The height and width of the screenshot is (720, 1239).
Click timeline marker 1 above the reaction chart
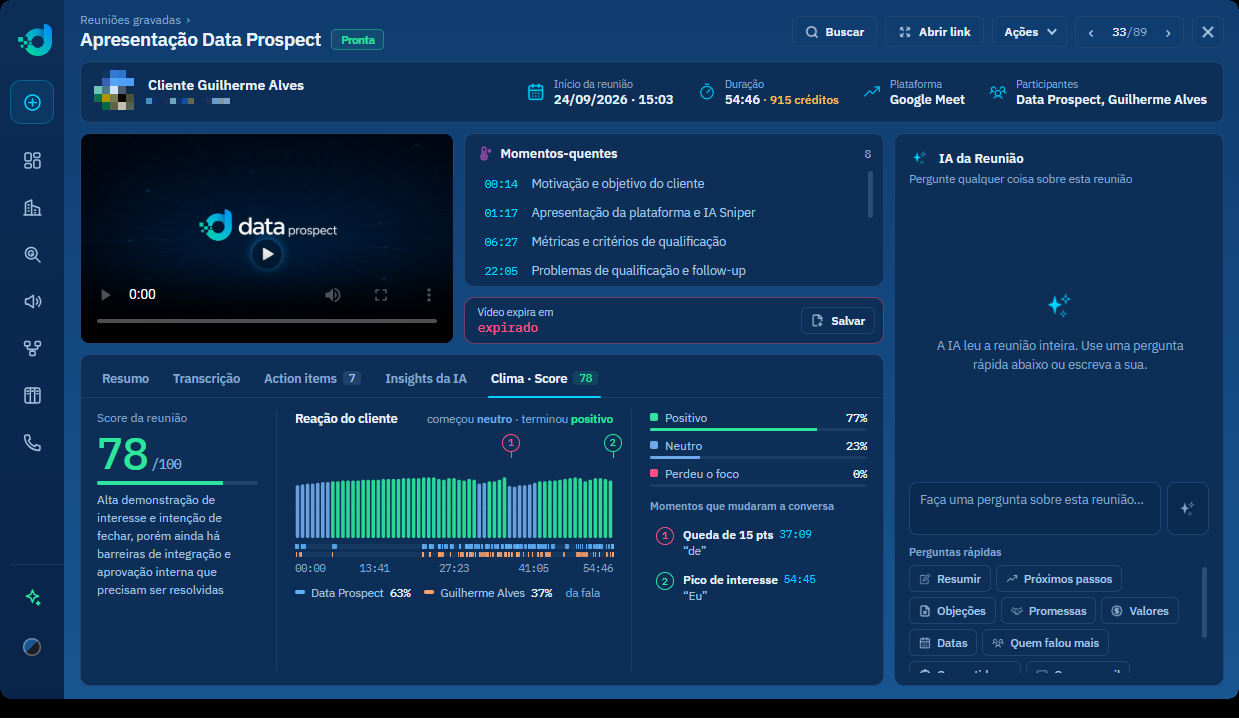pyautogui.click(x=512, y=443)
